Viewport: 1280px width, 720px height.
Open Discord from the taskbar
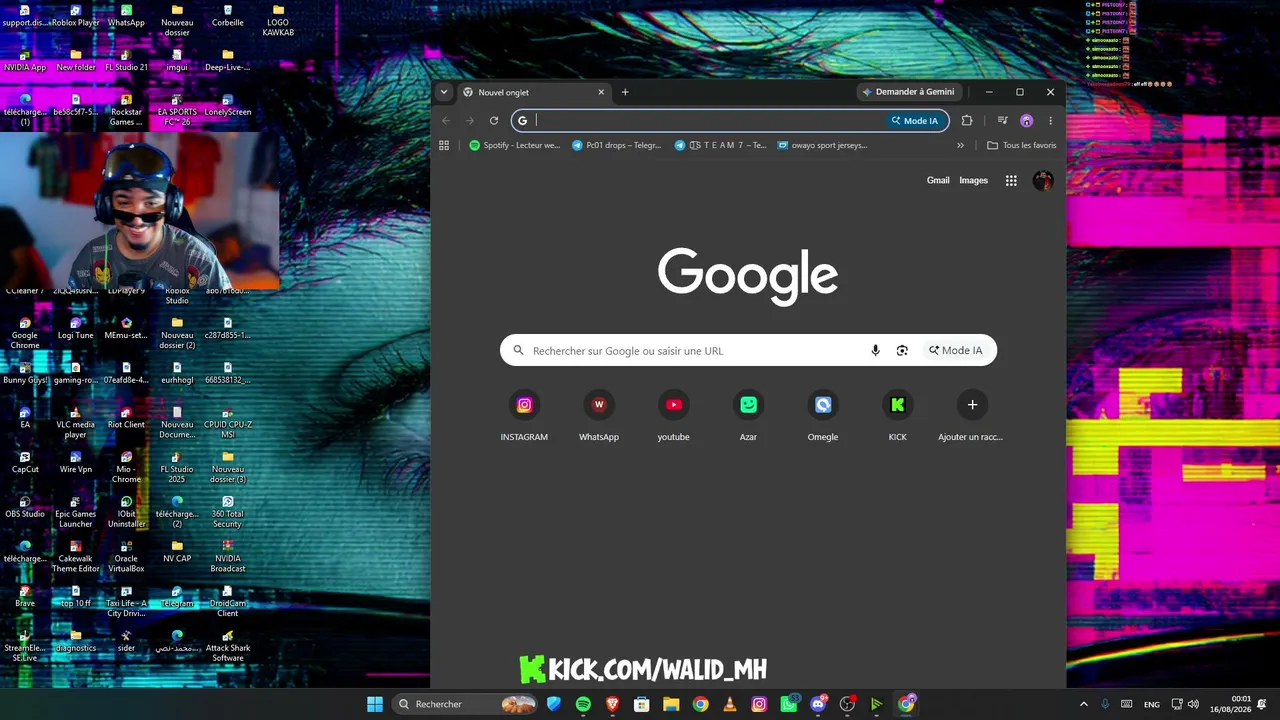click(x=818, y=704)
